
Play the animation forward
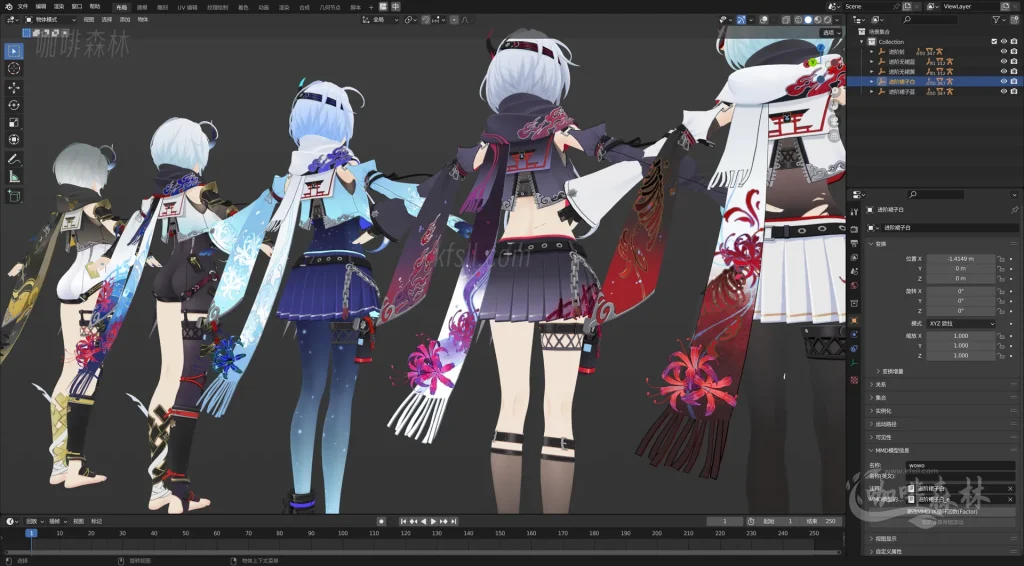click(433, 521)
